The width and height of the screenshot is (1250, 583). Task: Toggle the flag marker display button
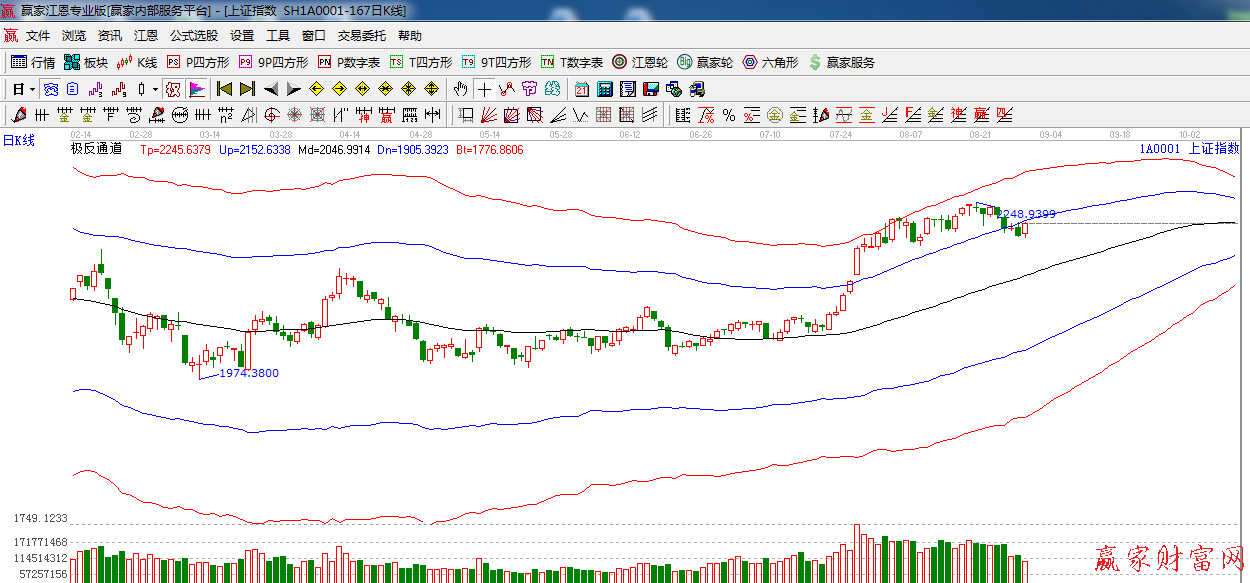tap(196, 89)
